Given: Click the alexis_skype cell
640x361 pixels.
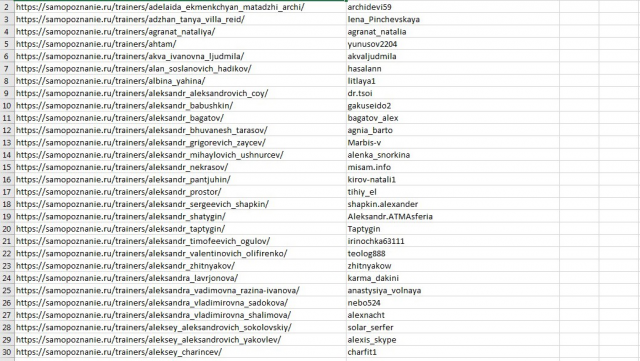Looking at the screenshot, I should coord(453,339).
